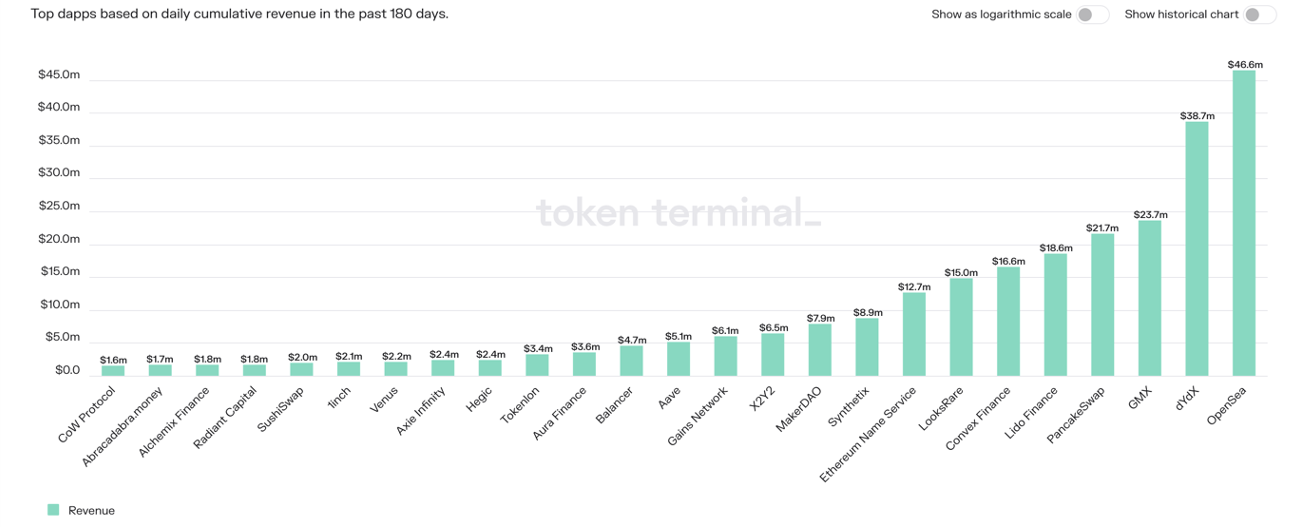The width and height of the screenshot is (1310, 530).
Task: Click the Gains Network bar
Action: pyautogui.click(x=725, y=356)
